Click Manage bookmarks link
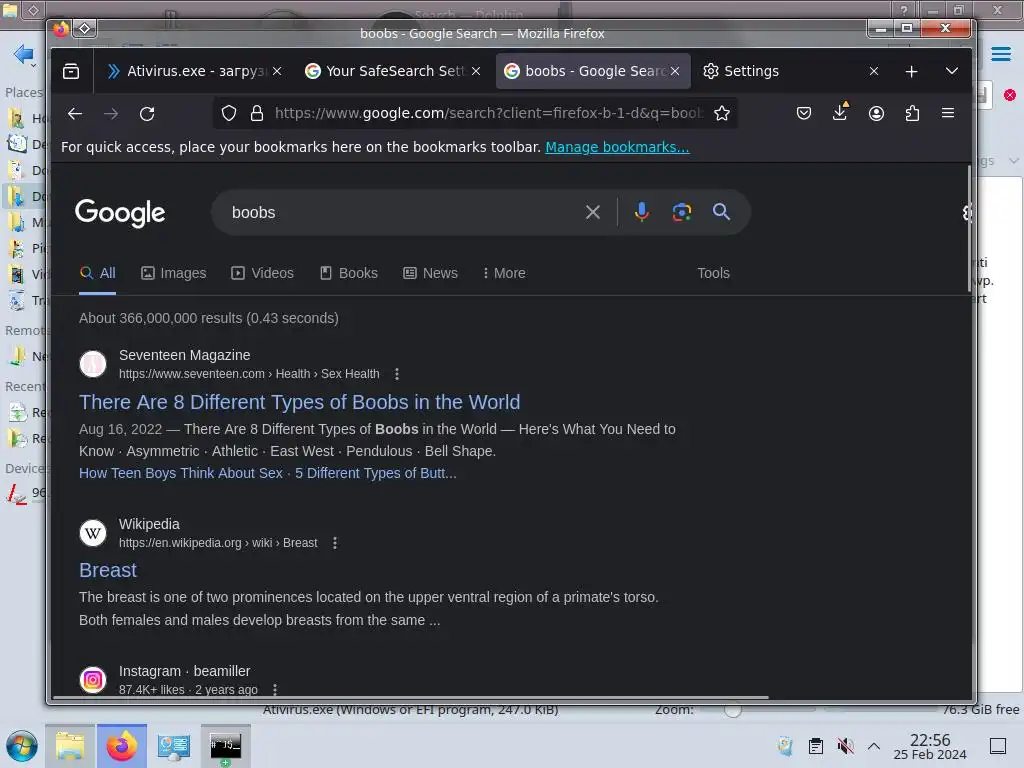Image resolution: width=1024 pixels, height=768 pixels. point(617,148)
